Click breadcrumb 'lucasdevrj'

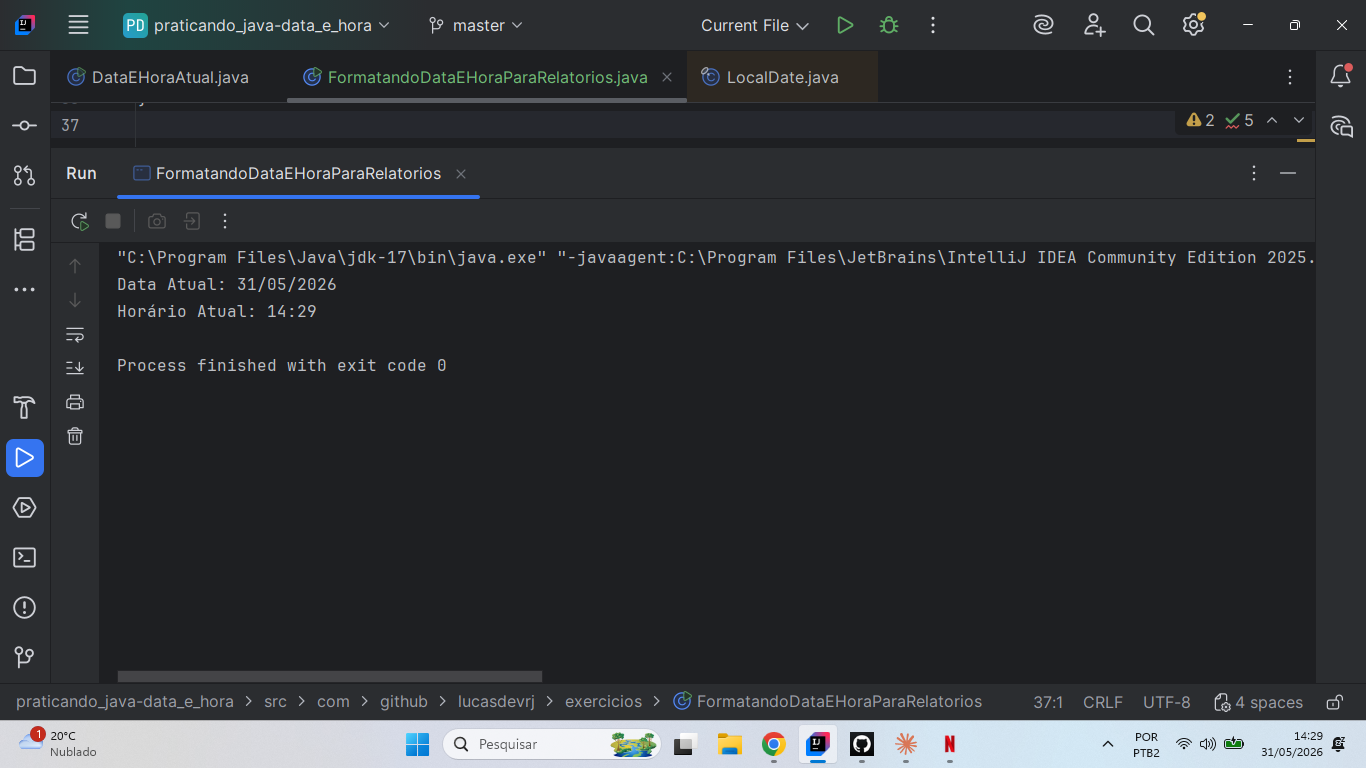coord(496,702)
